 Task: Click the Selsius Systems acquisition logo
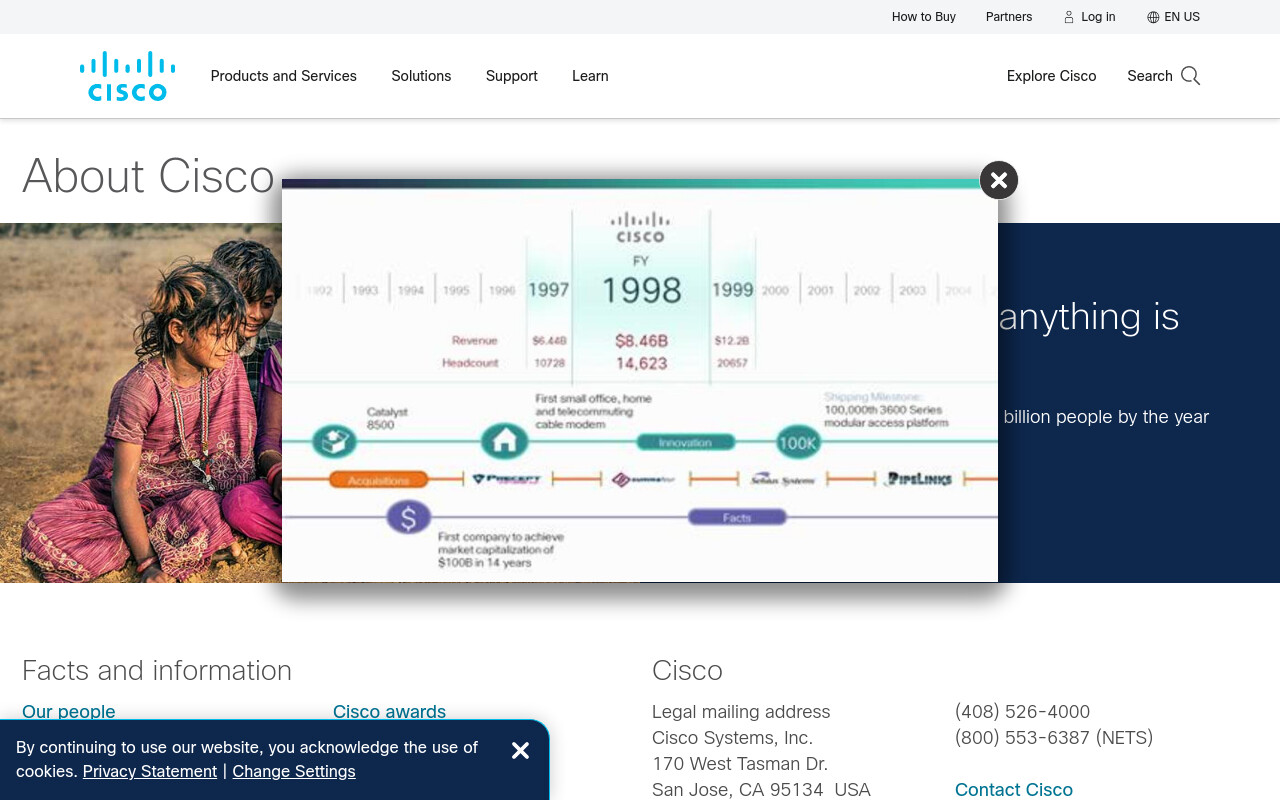(x=782, y=479)
